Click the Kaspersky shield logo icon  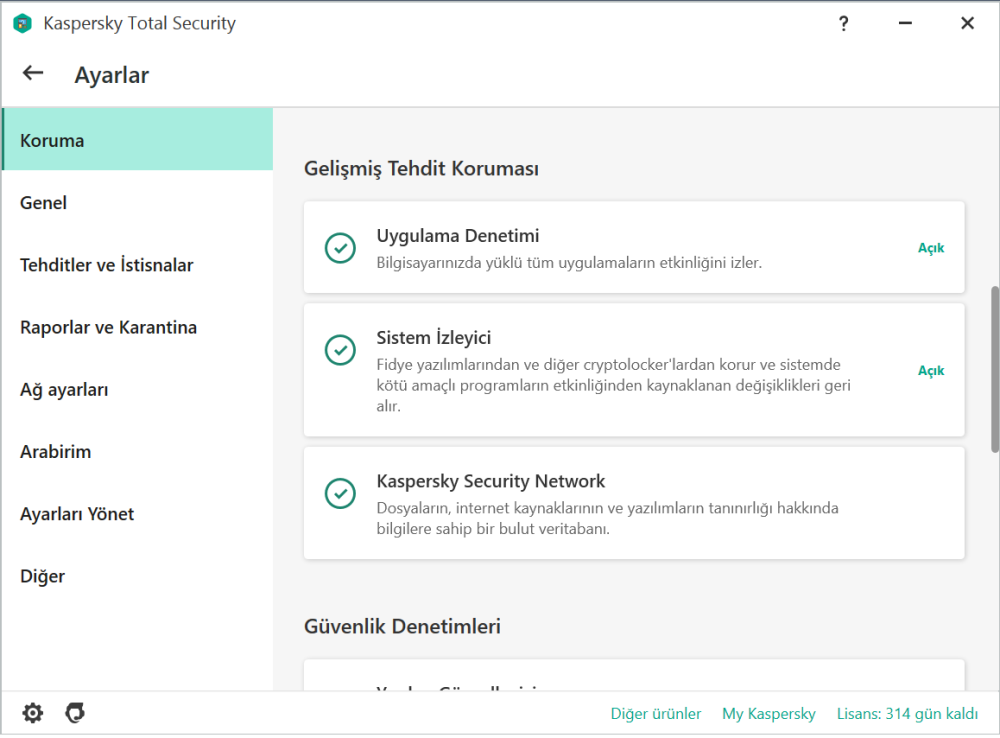[22, 24]
